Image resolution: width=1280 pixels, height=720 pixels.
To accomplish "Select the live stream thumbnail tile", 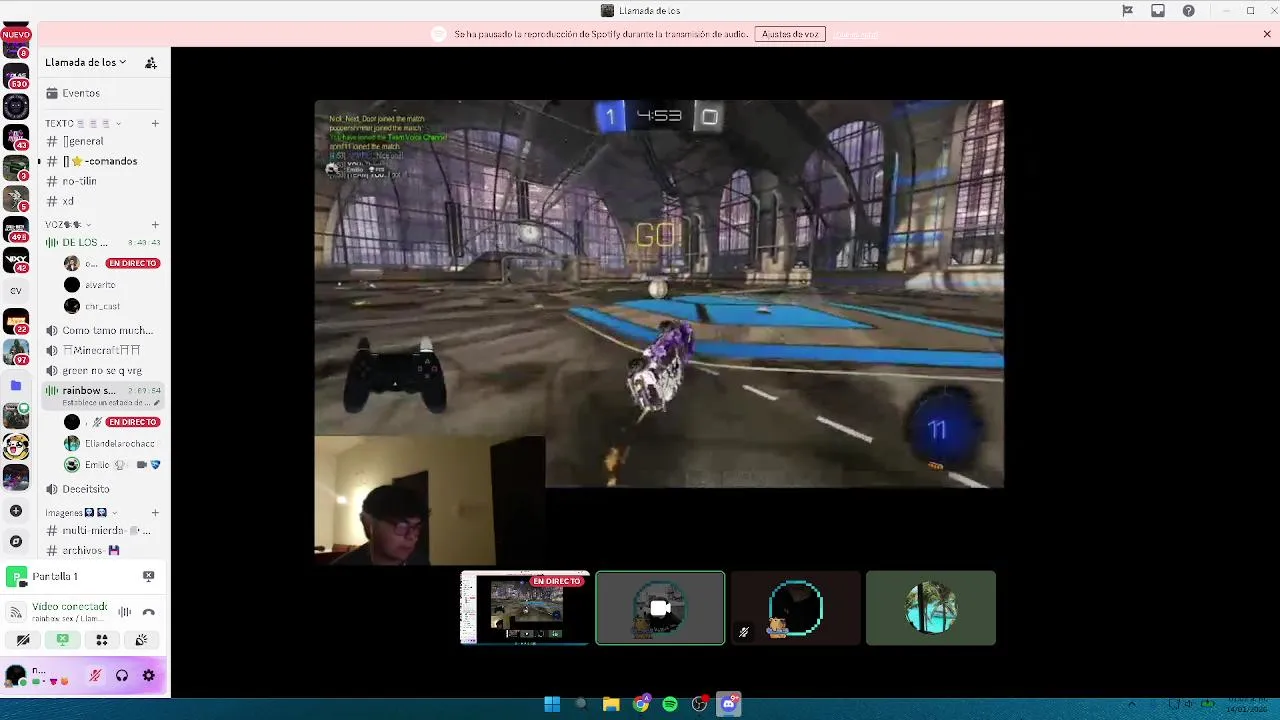I will (525, 608).
